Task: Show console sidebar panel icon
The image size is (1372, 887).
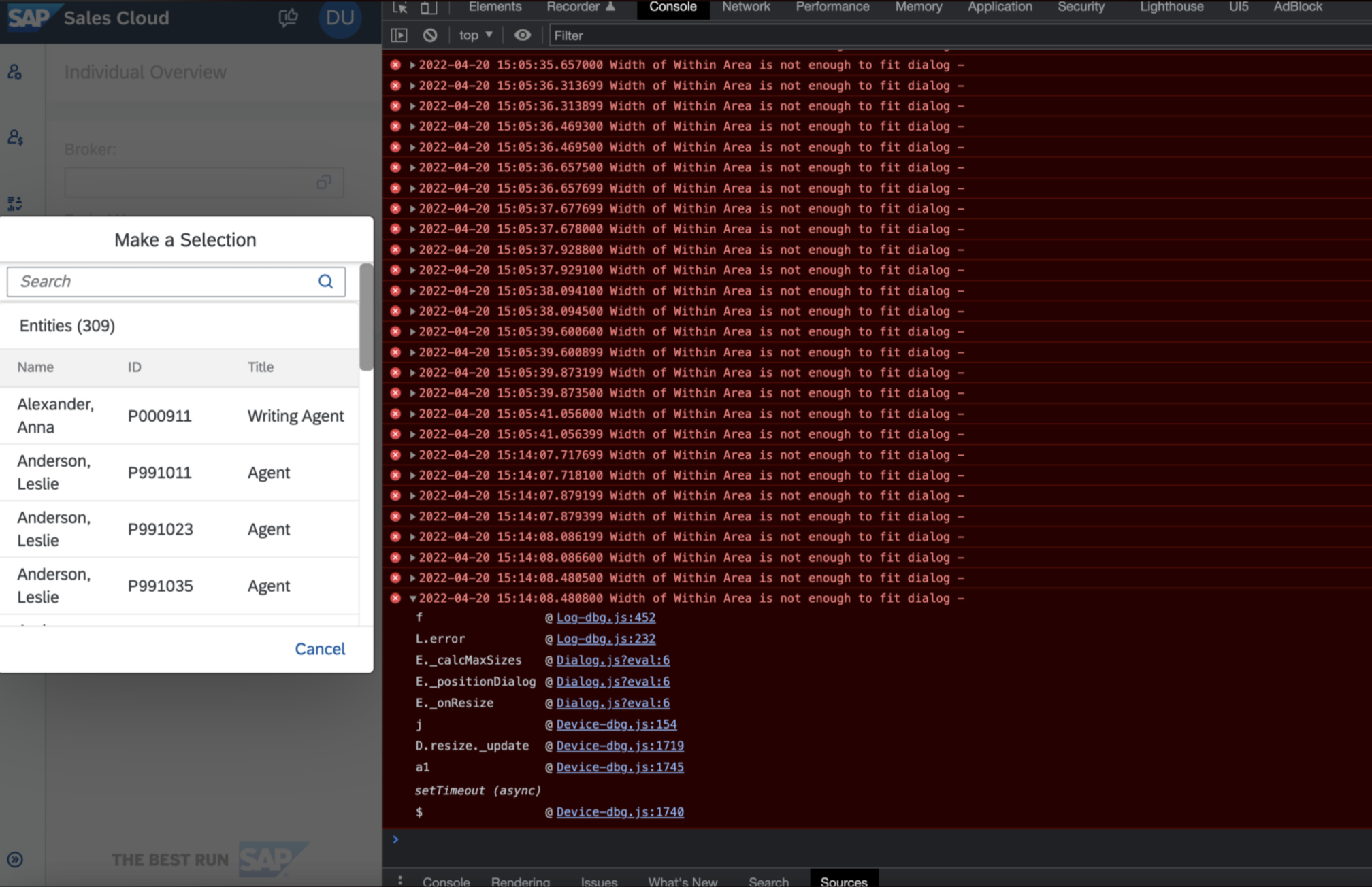Action: [399, 35]
